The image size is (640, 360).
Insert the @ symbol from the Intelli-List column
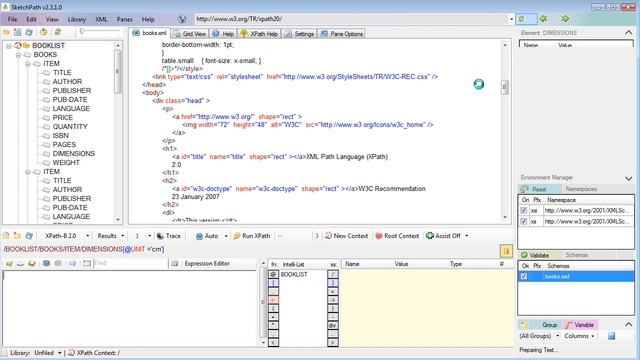click(273, 274)
